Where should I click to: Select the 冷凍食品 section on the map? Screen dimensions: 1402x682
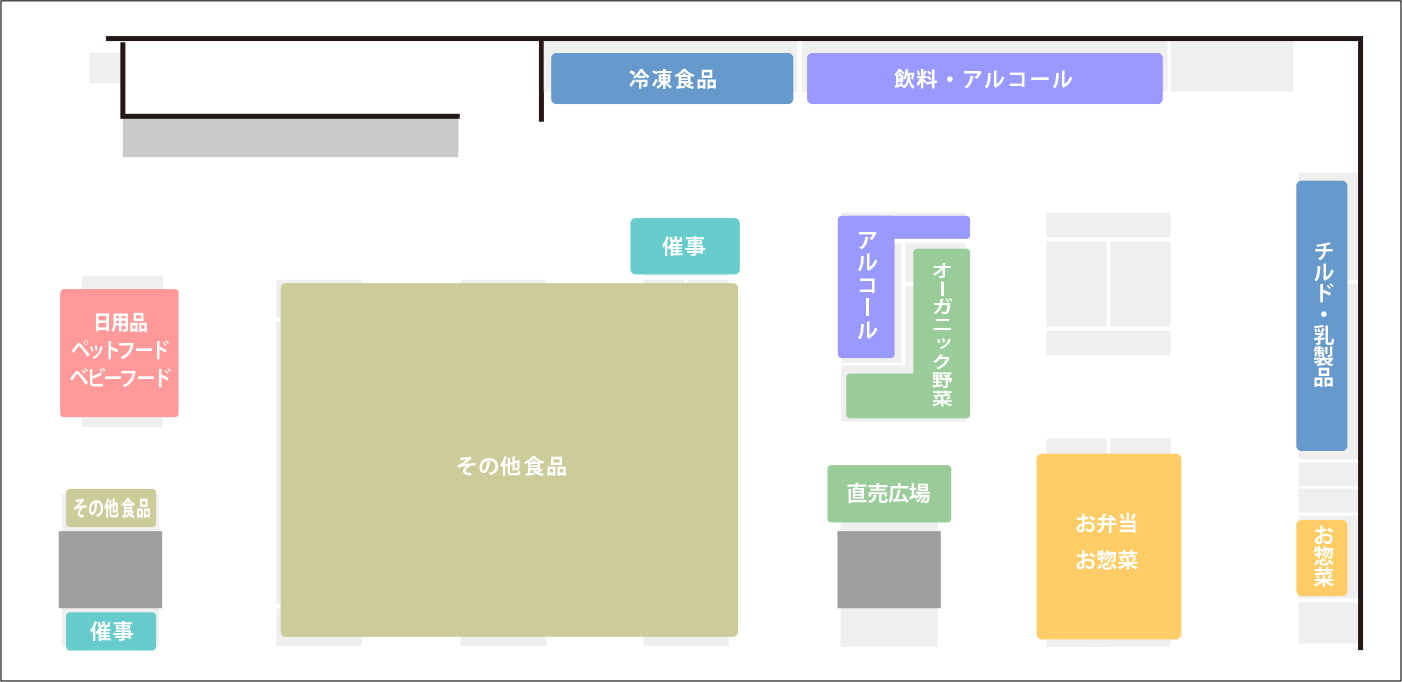672,79
